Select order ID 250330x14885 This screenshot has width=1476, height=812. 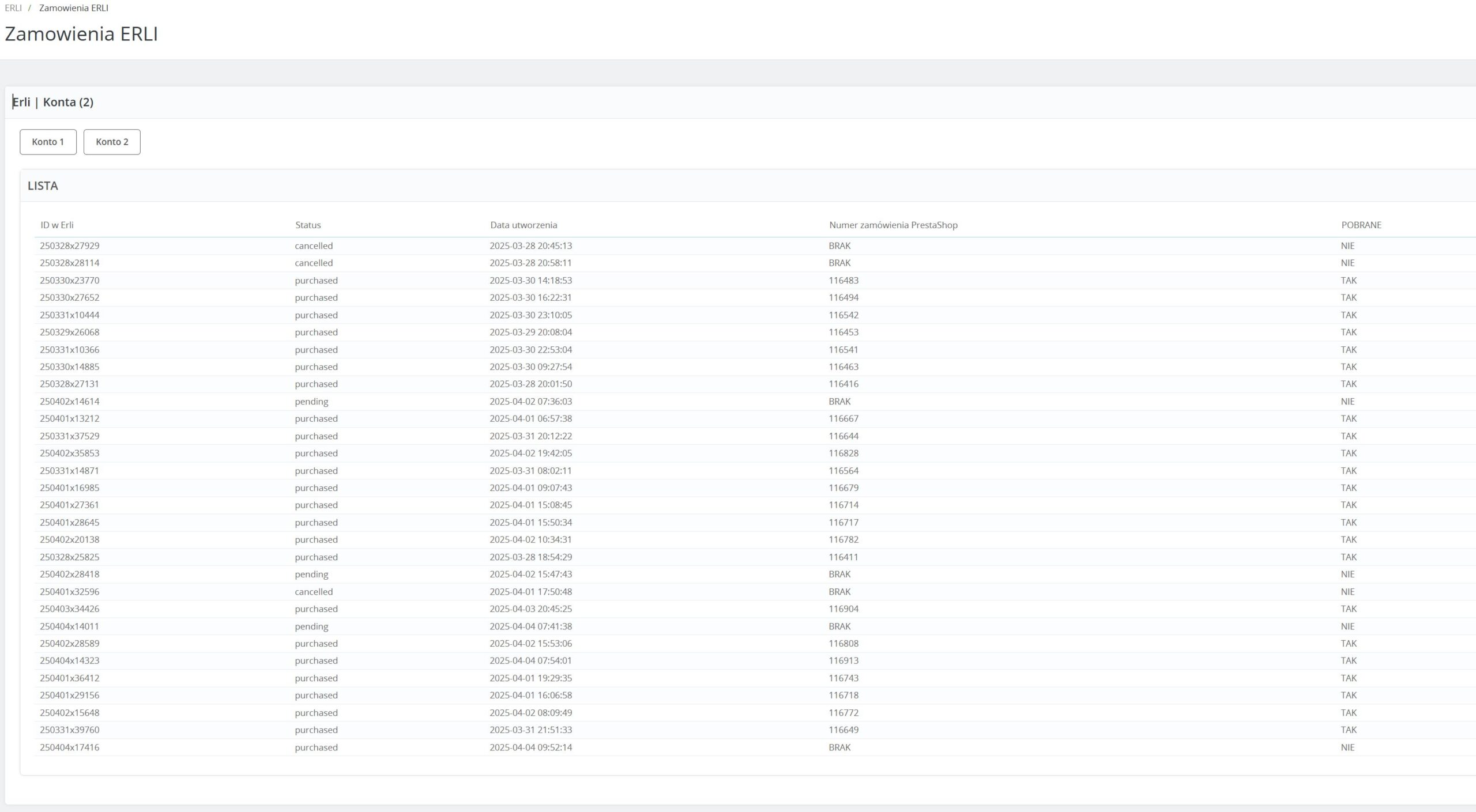click(70, 367)
